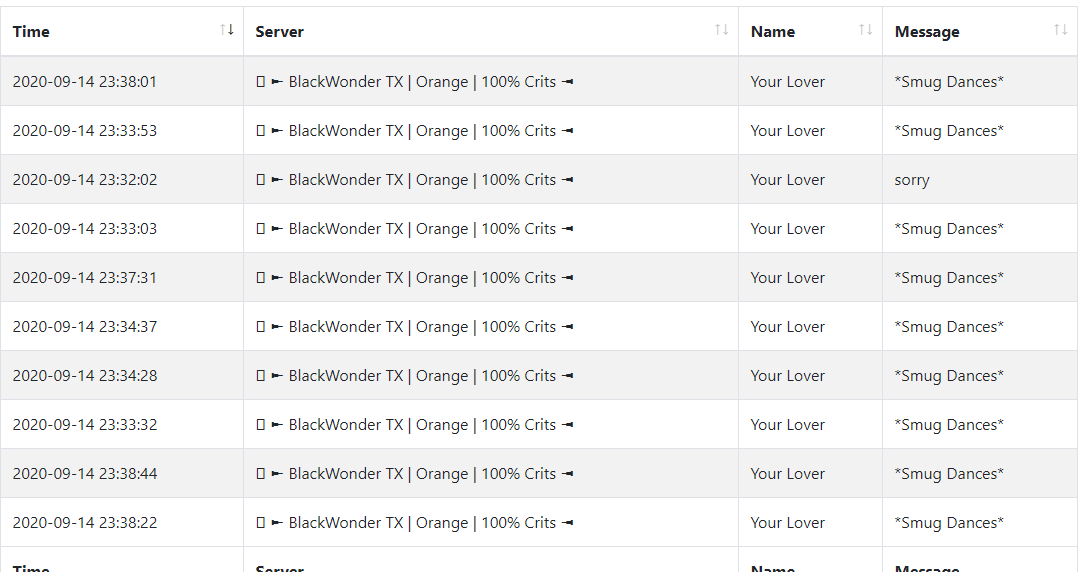This screenshot has width=1092, height=572.
Task: Click 'Your Lover' in the 23:38:44 row
Action: (x=787, y=474)
